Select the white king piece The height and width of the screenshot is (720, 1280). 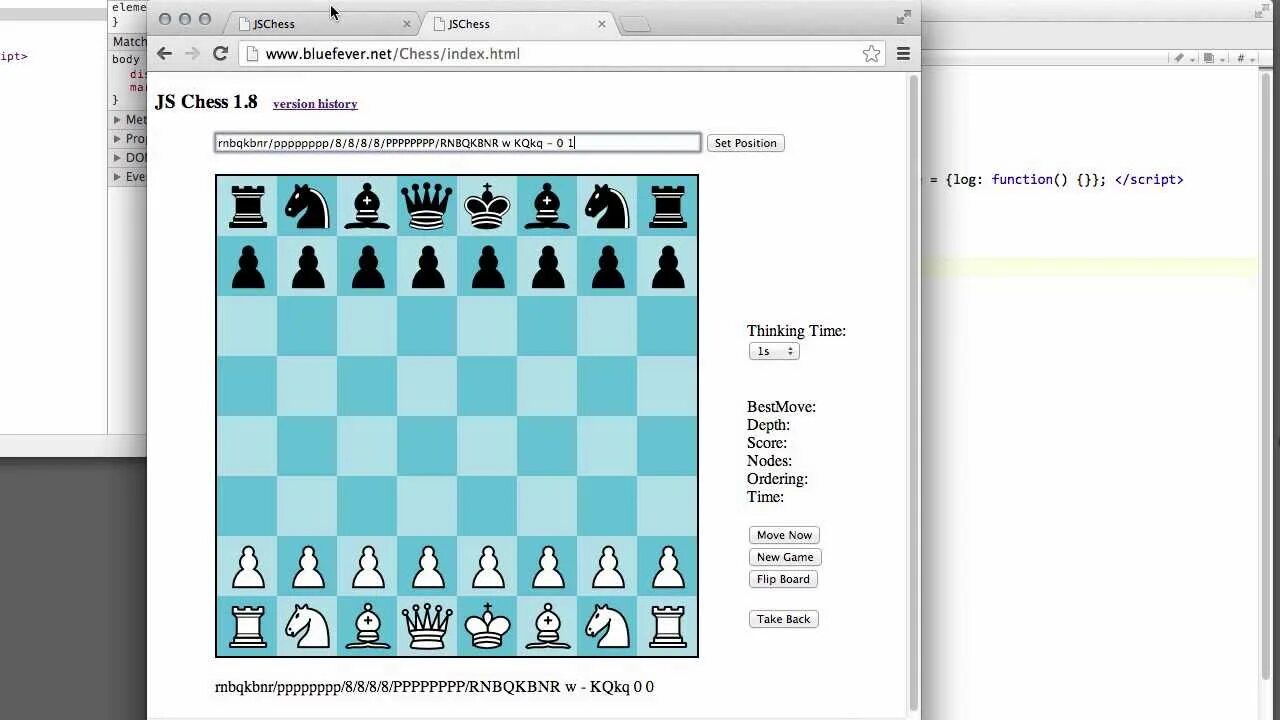pyautogui.click(x=487, y=626)
